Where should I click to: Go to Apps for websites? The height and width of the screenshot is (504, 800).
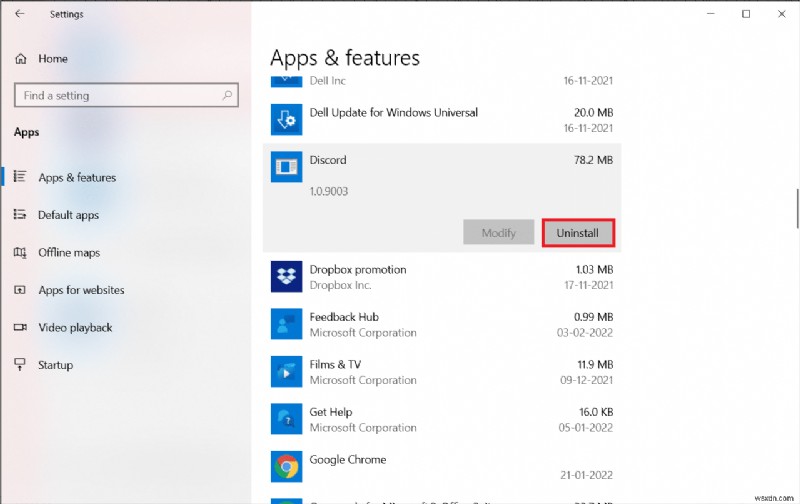pos(81,290)
